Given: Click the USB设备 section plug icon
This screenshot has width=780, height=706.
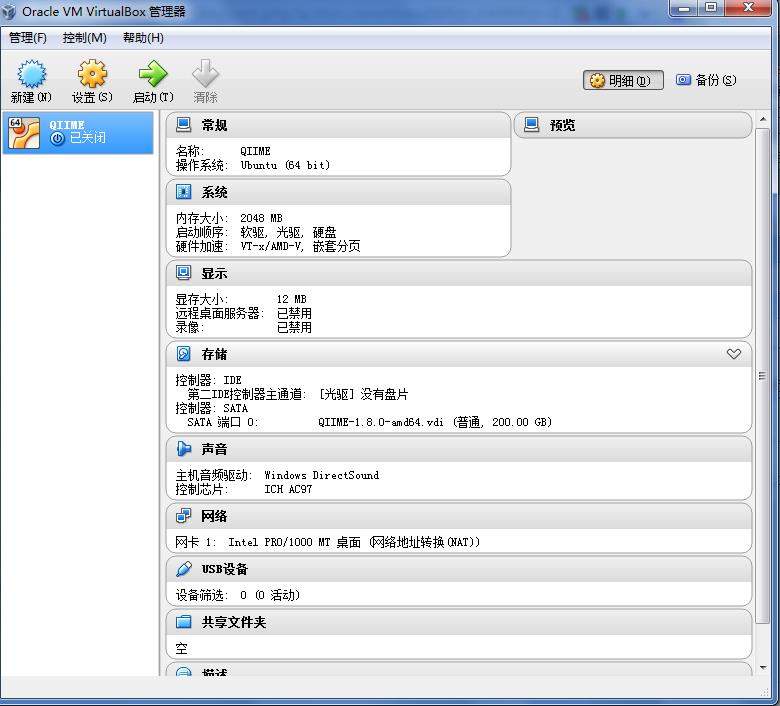Looking at the screenshot, I should tap(184, 569).
